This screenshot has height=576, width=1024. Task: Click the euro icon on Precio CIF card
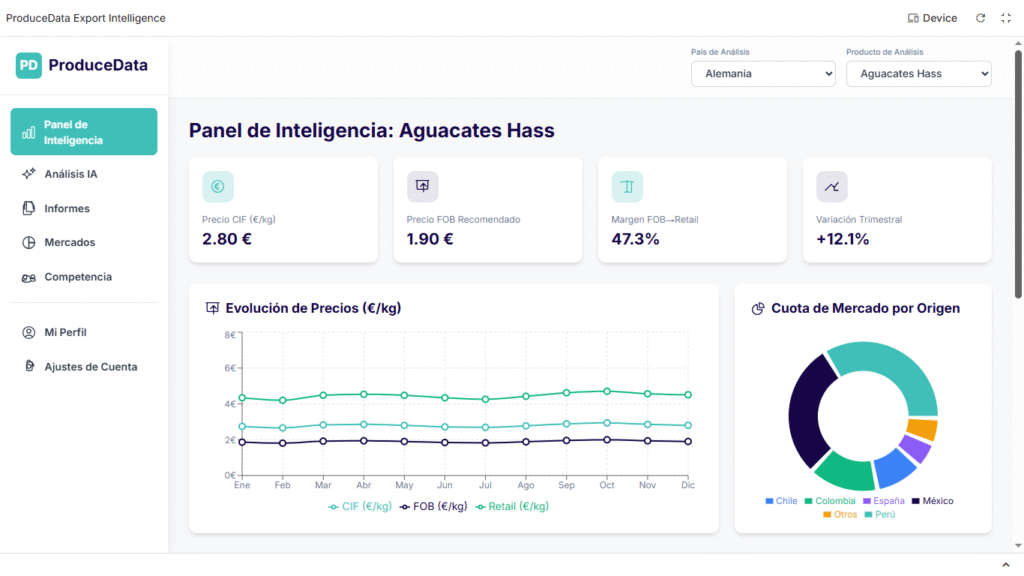[217, 186]
